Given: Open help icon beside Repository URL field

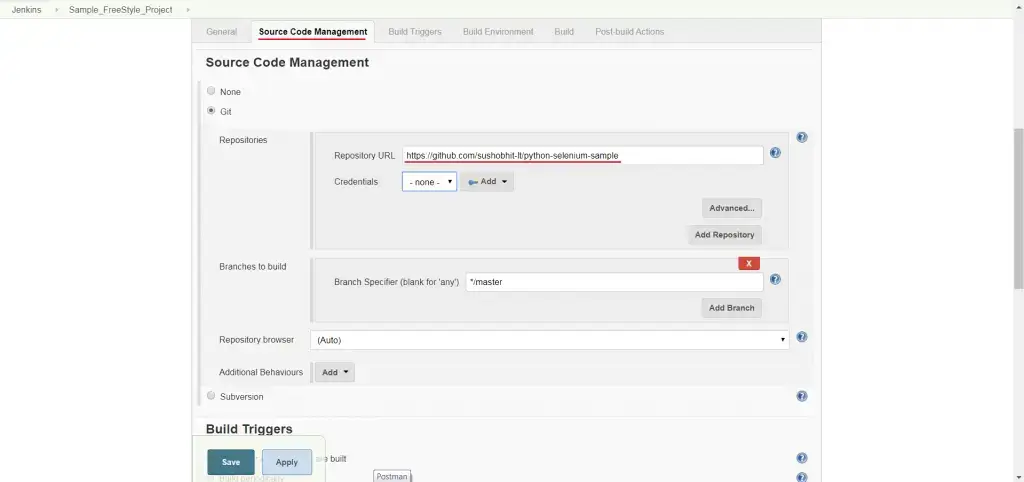Looking at the screenshot, I should [x=775, y=153].
